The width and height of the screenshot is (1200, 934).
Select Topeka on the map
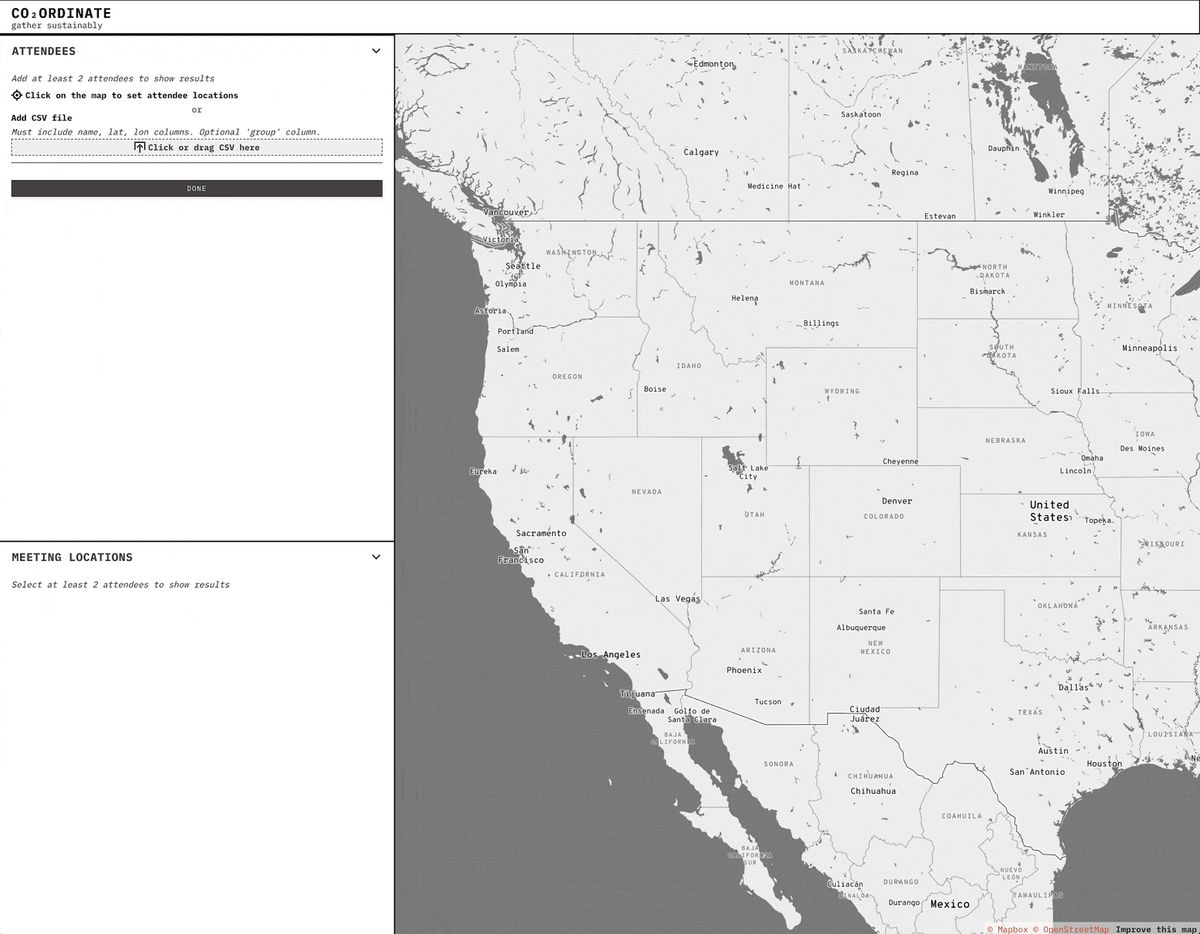1099,520
